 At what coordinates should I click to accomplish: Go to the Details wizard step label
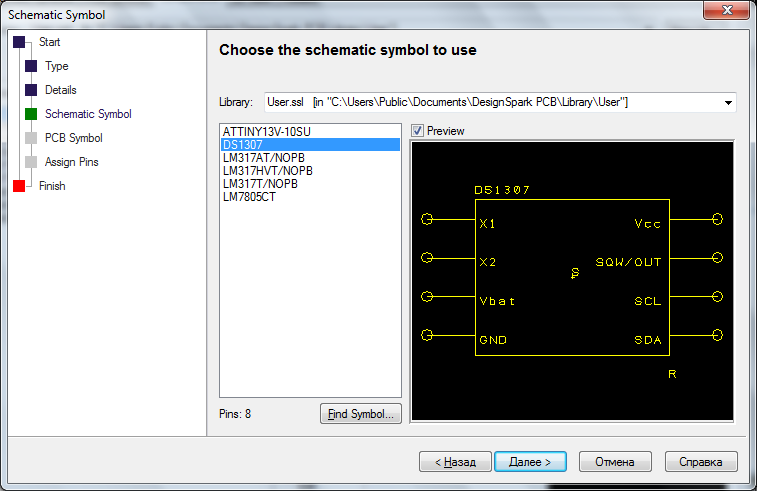pos(60,90)
